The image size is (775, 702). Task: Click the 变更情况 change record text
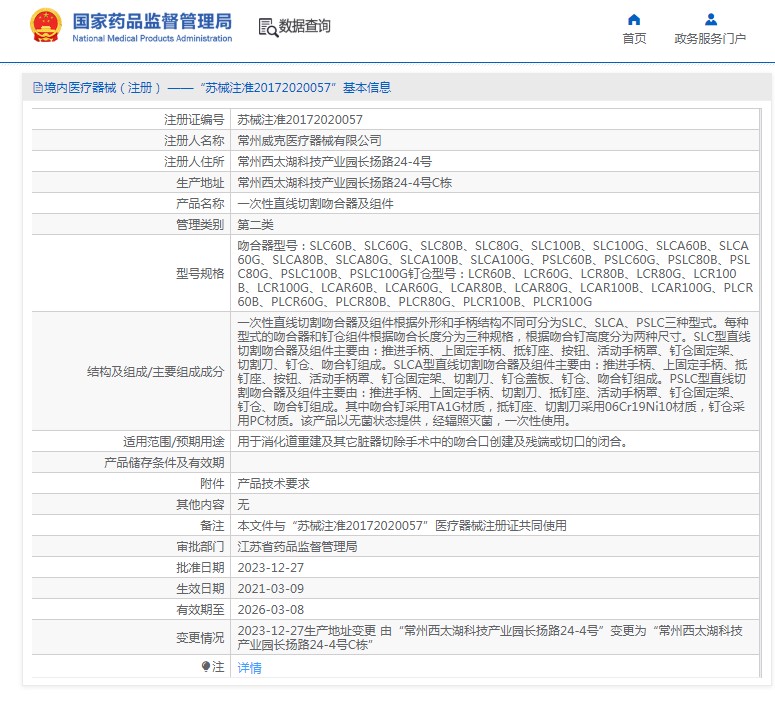coord(490,638)
